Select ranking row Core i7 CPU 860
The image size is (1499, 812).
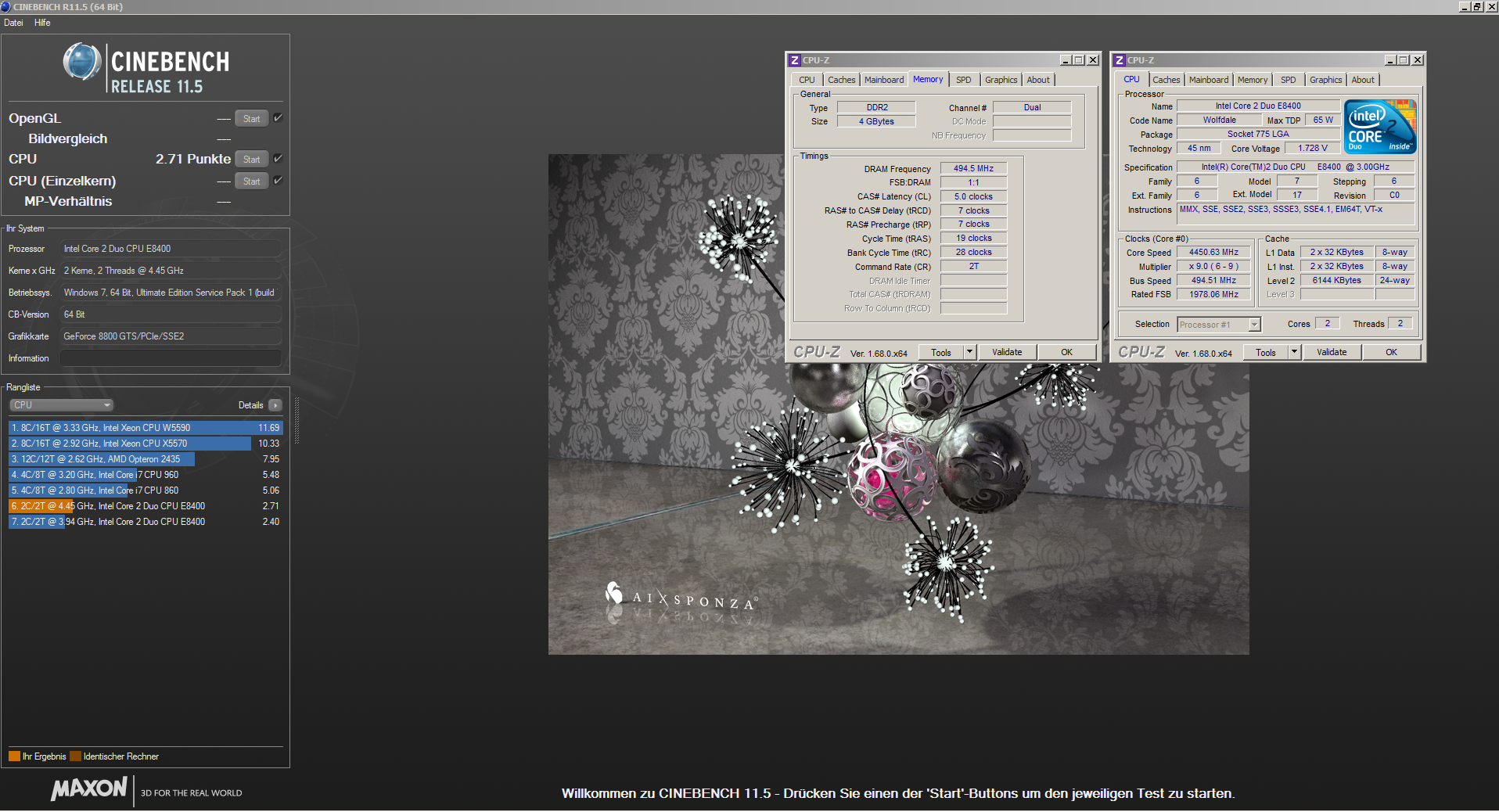[145, 490]
